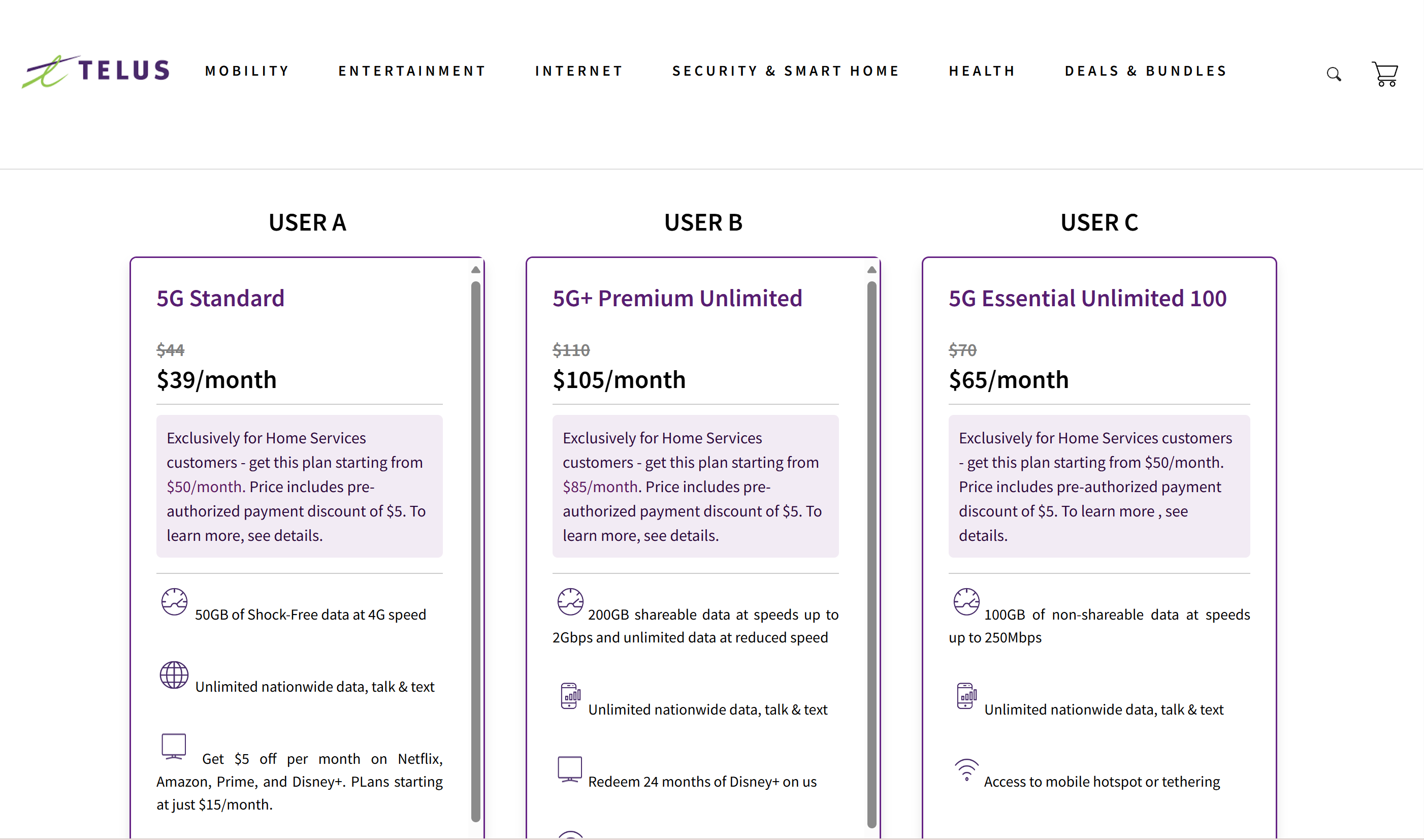Open the Internet menu
1424x840 pixels.
click(x=579, y=71)
